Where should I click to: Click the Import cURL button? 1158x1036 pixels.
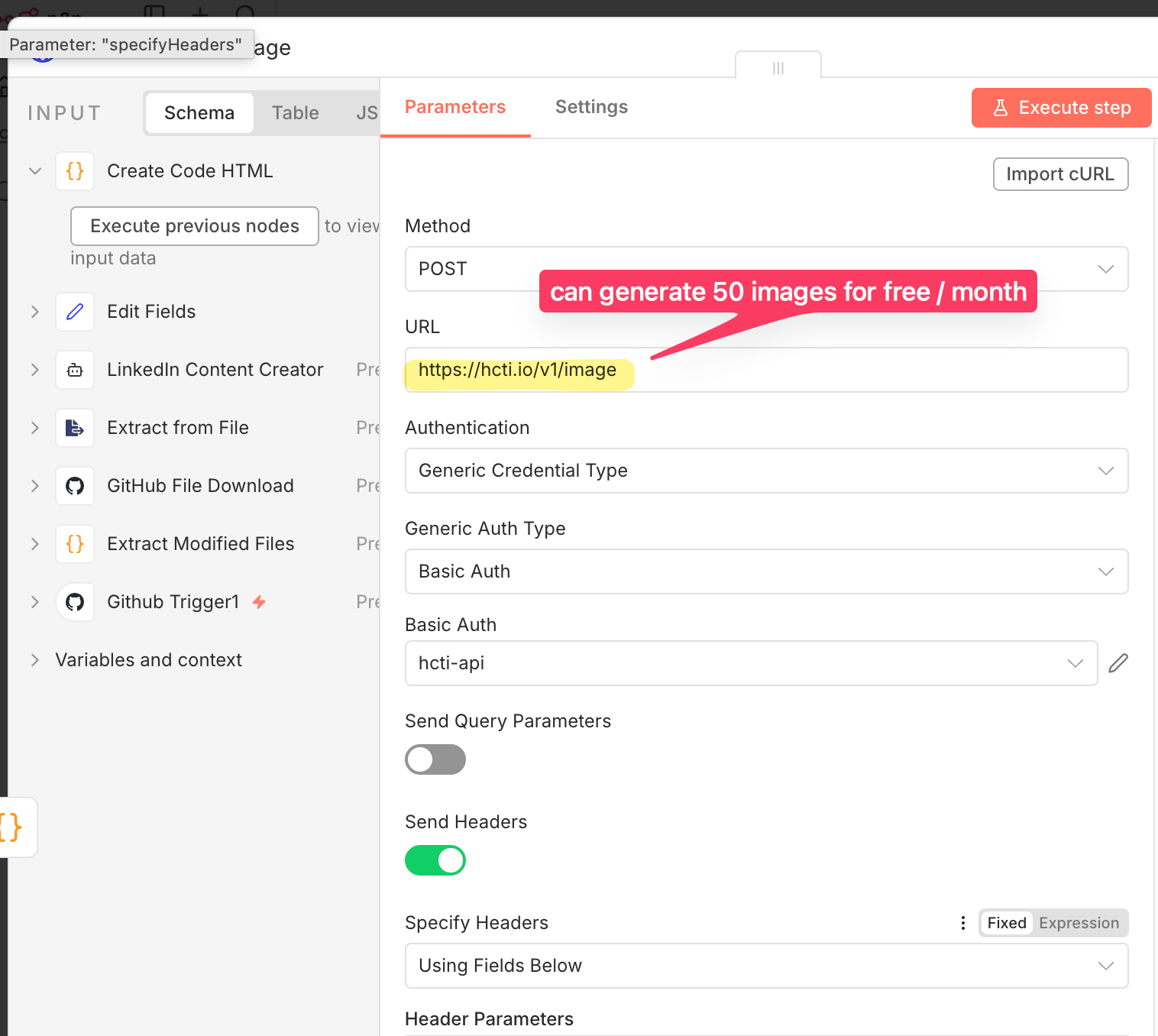pyautogui.click(x=1060, y=174)
